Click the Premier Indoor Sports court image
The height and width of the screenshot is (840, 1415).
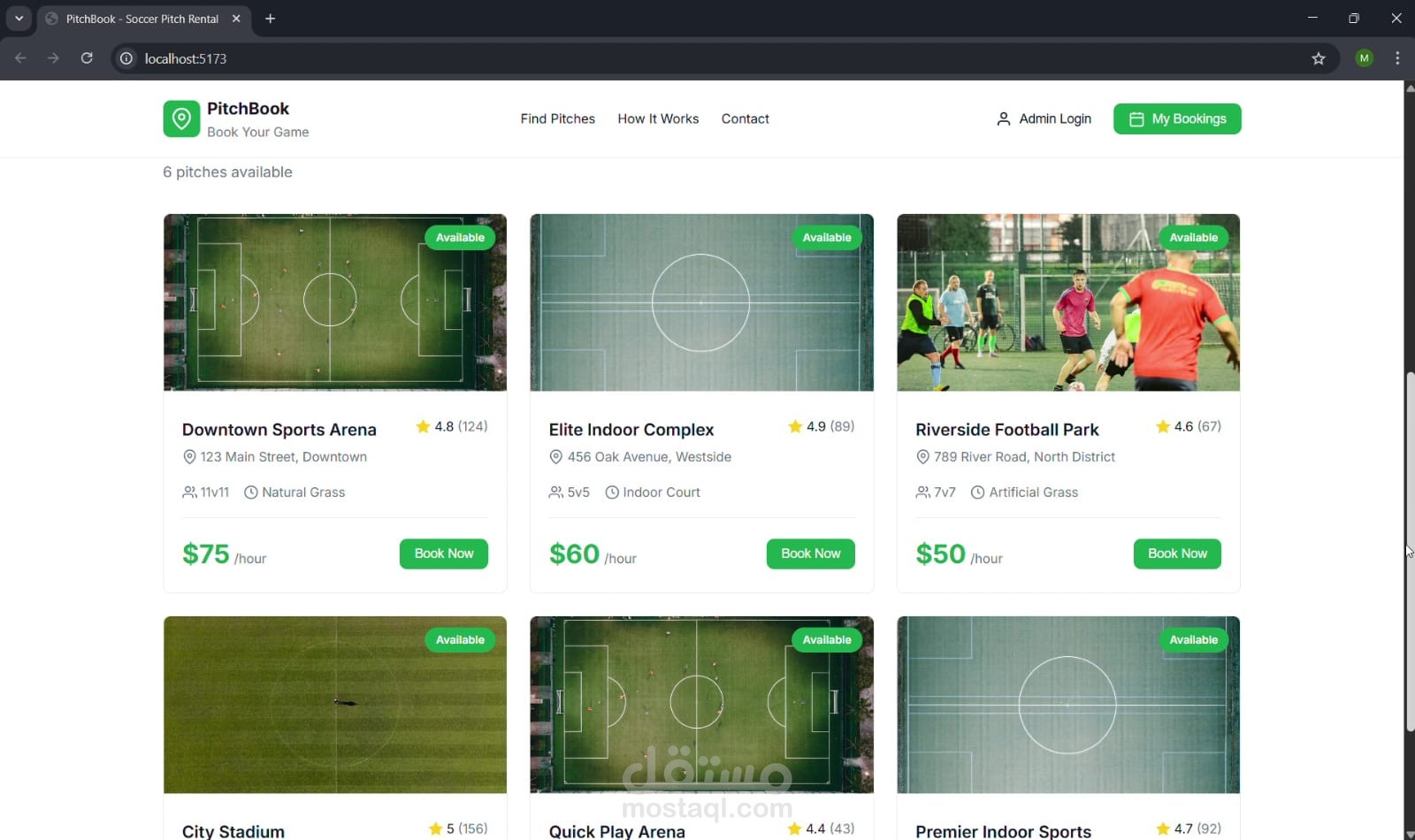(1068, 705)
